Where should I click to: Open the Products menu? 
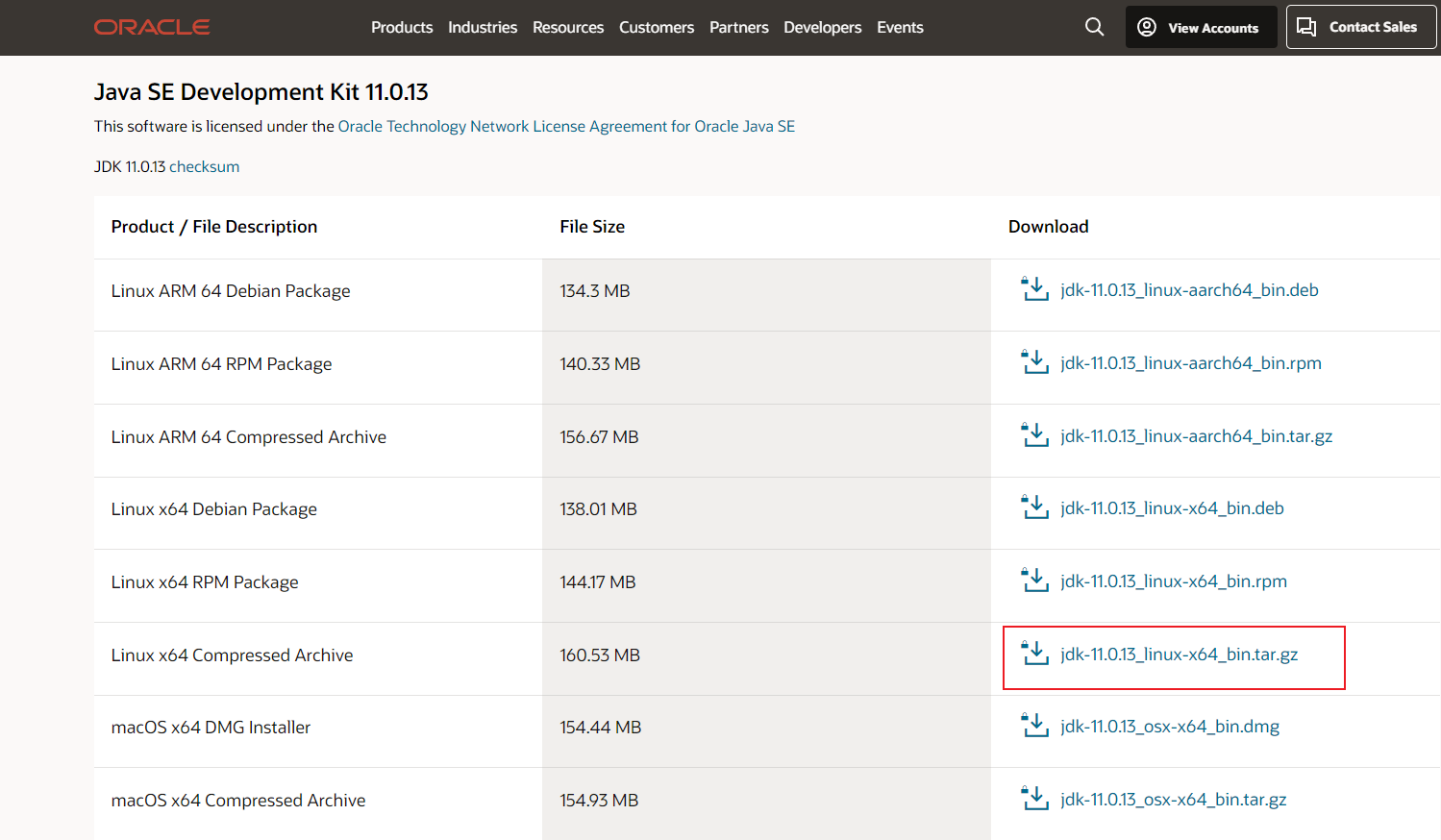pos(402,27)
